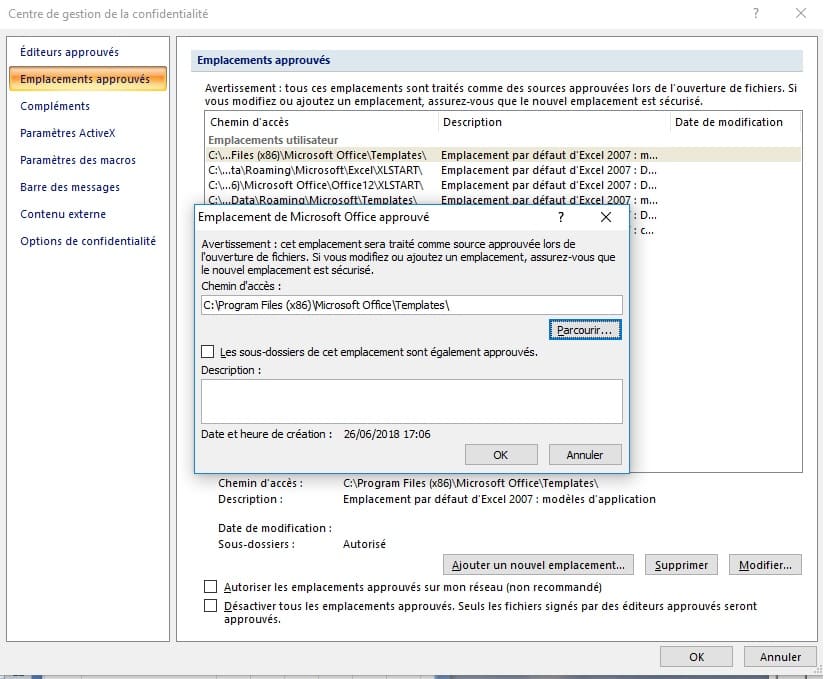The height and width of the screenshot is (679, 824).
Task: Select Contenu externe in the left pane
Action: click(63, 214)
